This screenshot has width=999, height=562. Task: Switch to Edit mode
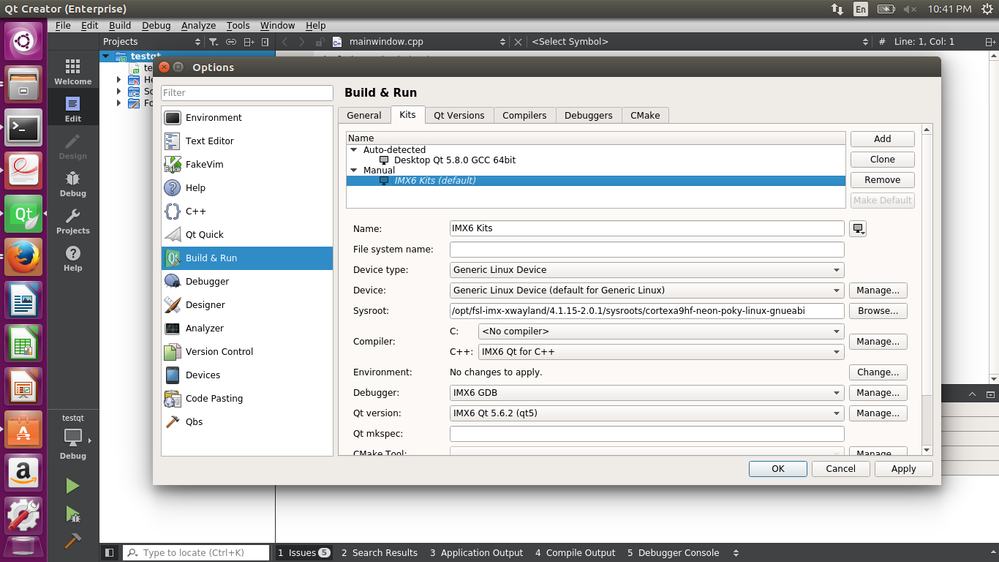pos(73,109)
